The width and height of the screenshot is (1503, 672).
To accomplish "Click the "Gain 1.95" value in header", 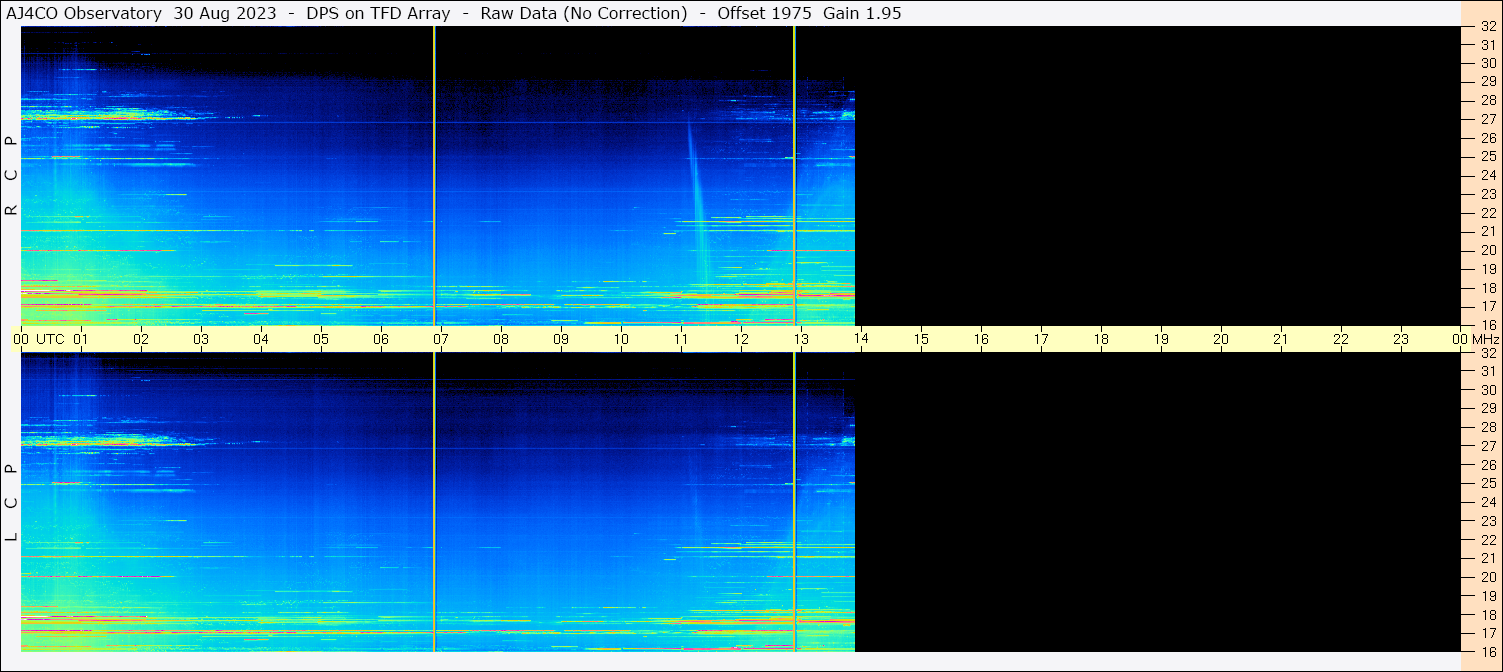I will (862, 13).
